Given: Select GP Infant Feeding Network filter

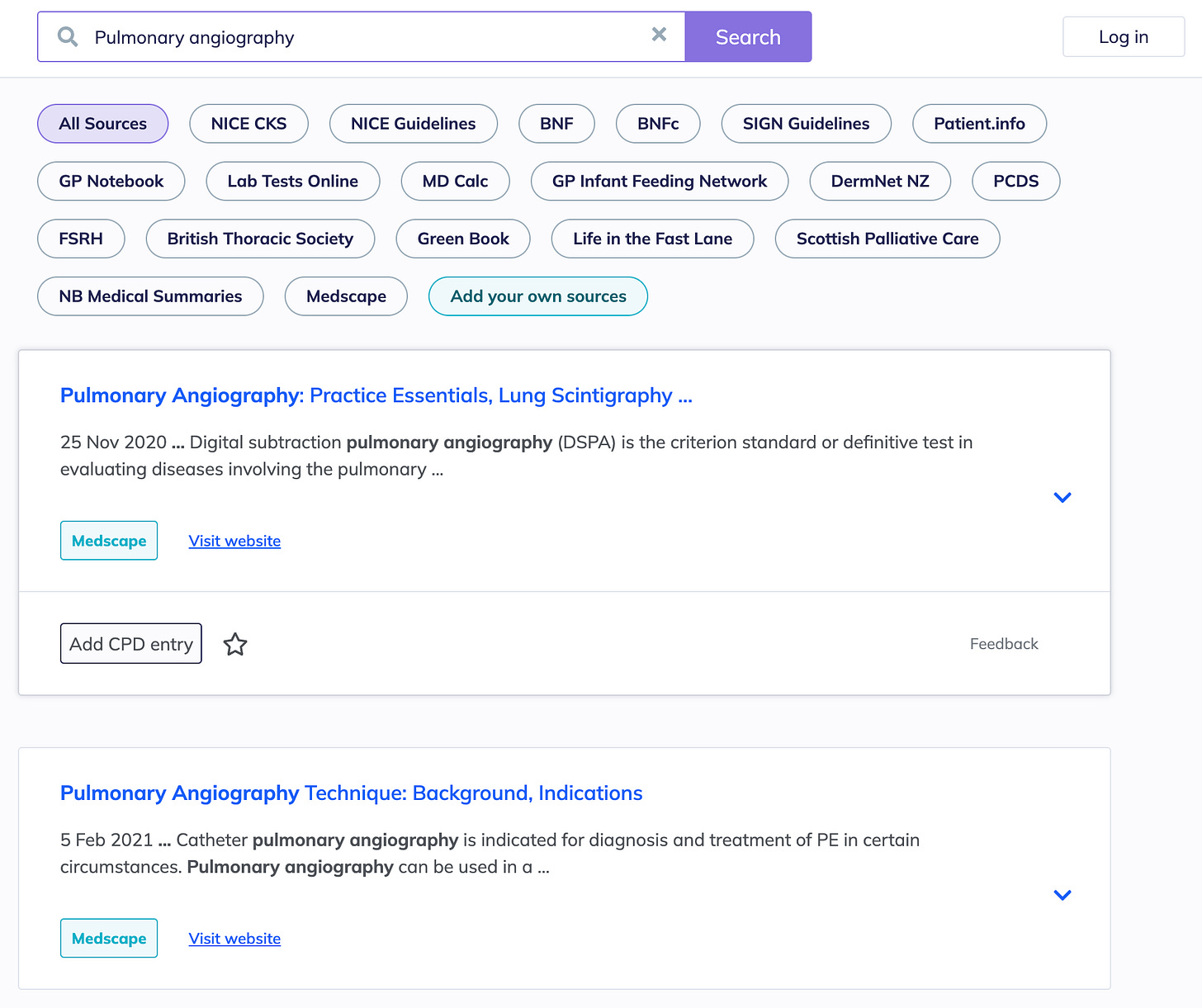Looking at the screenshot, I should (660, 182).
